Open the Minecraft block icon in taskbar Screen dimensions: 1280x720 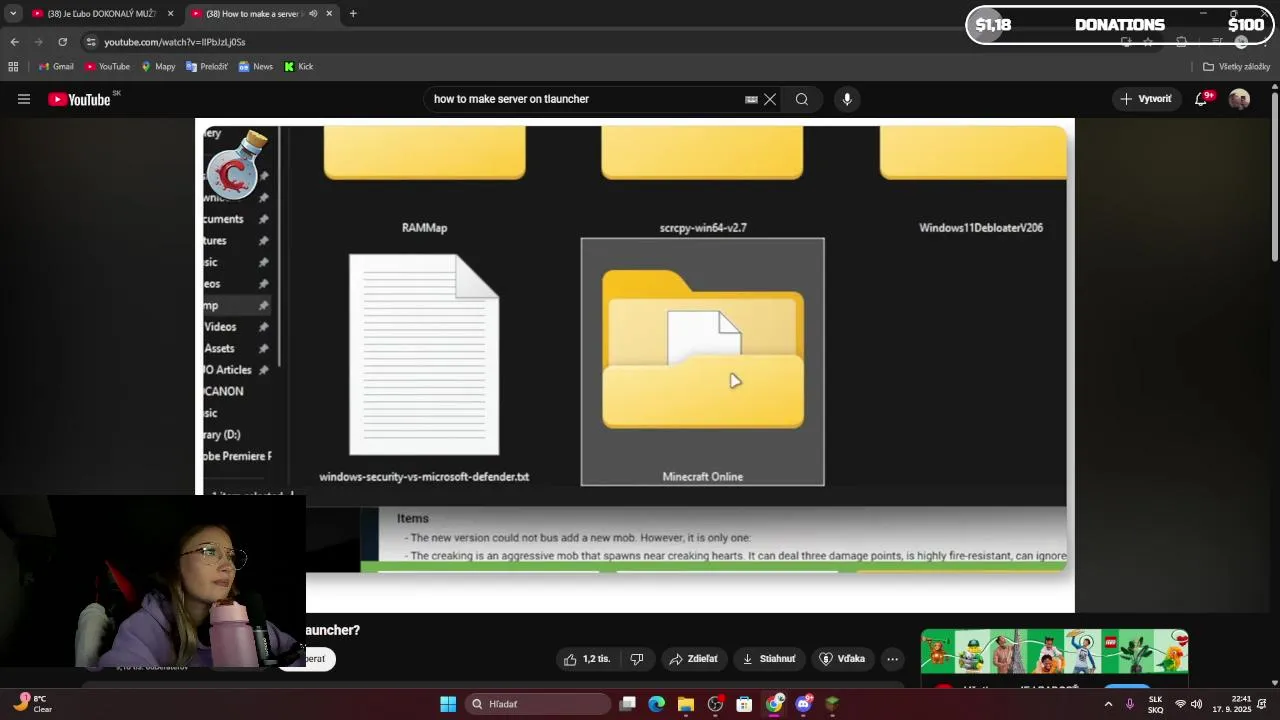tap(832, 704)
